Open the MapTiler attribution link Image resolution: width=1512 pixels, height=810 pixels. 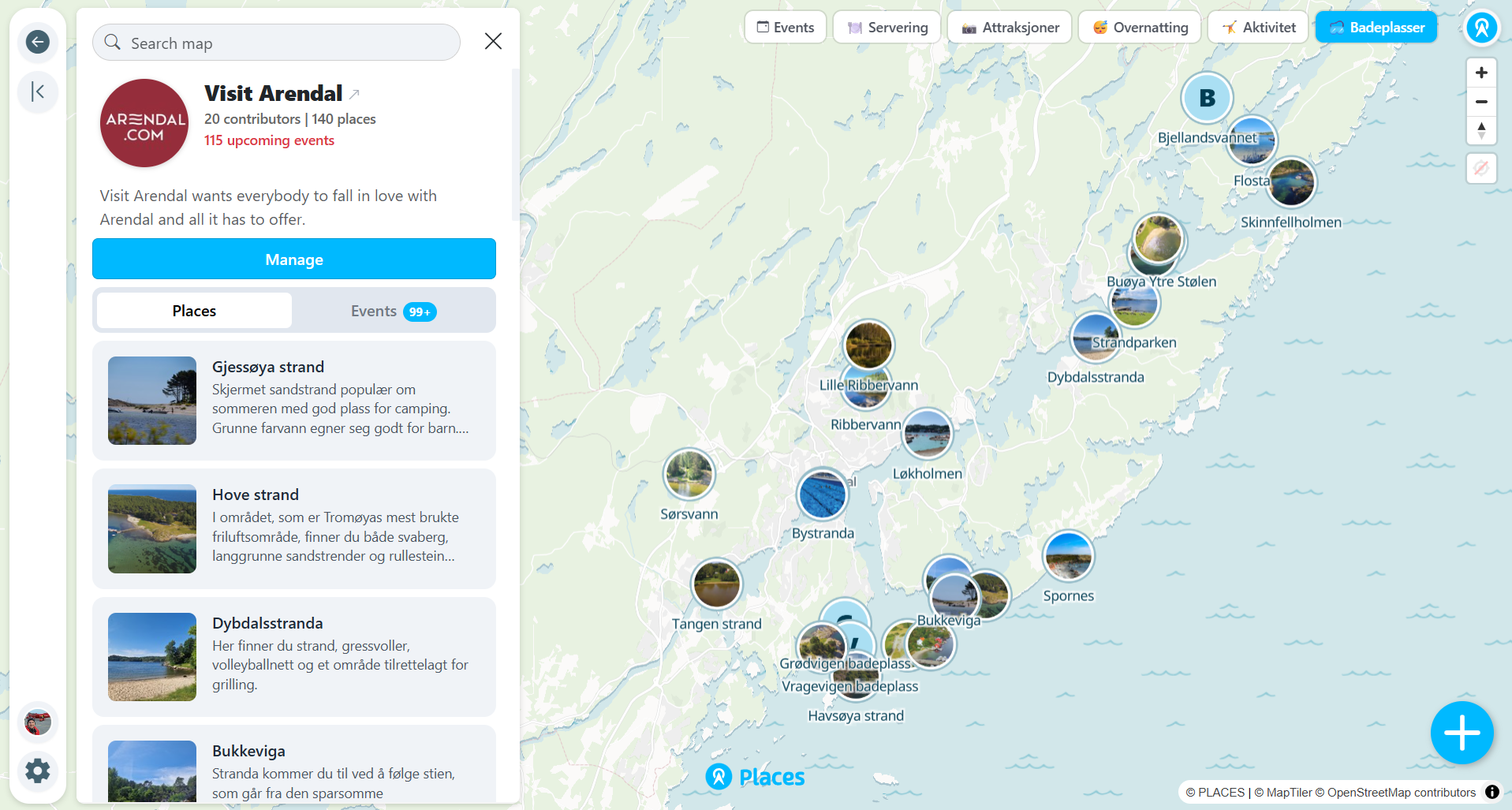[1283, 793]
